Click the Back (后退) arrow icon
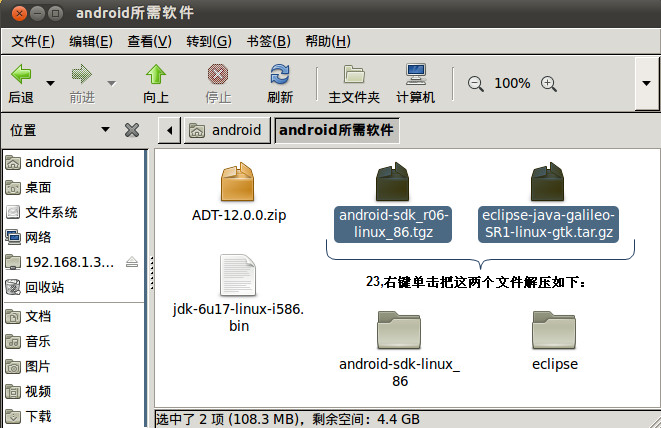This screenshot has width=661, height=428. (21, 75)
